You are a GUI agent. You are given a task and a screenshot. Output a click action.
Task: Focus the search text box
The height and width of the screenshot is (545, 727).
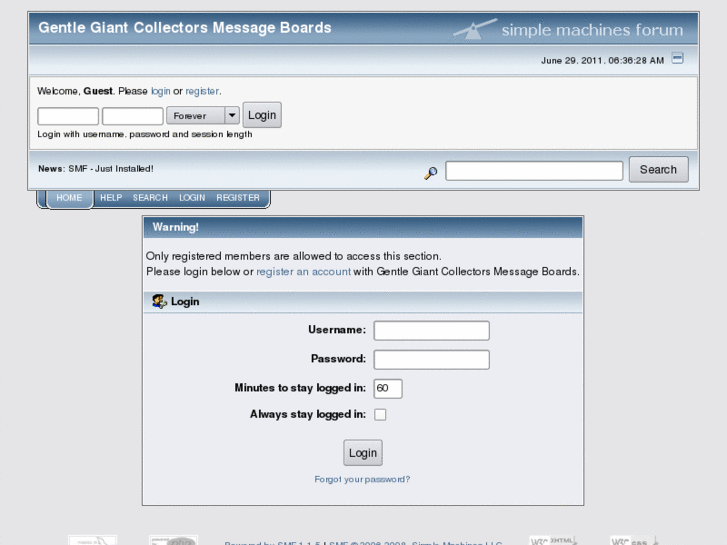tap(534, 171)
